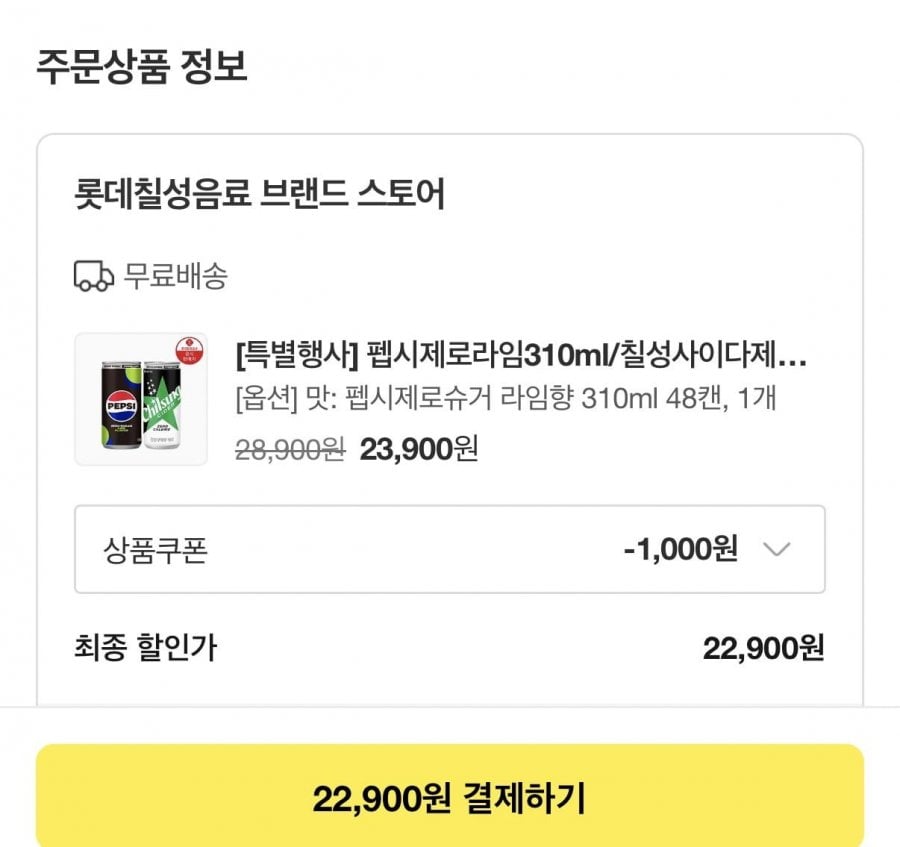
Task: Expand the 상품쿠폰 chevron arrow
Action: (x=776, y=549)
